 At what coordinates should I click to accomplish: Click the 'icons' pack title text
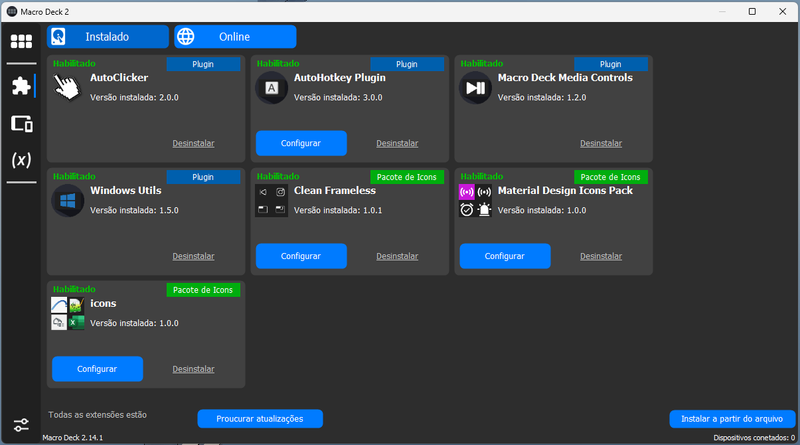coord(103,303)
